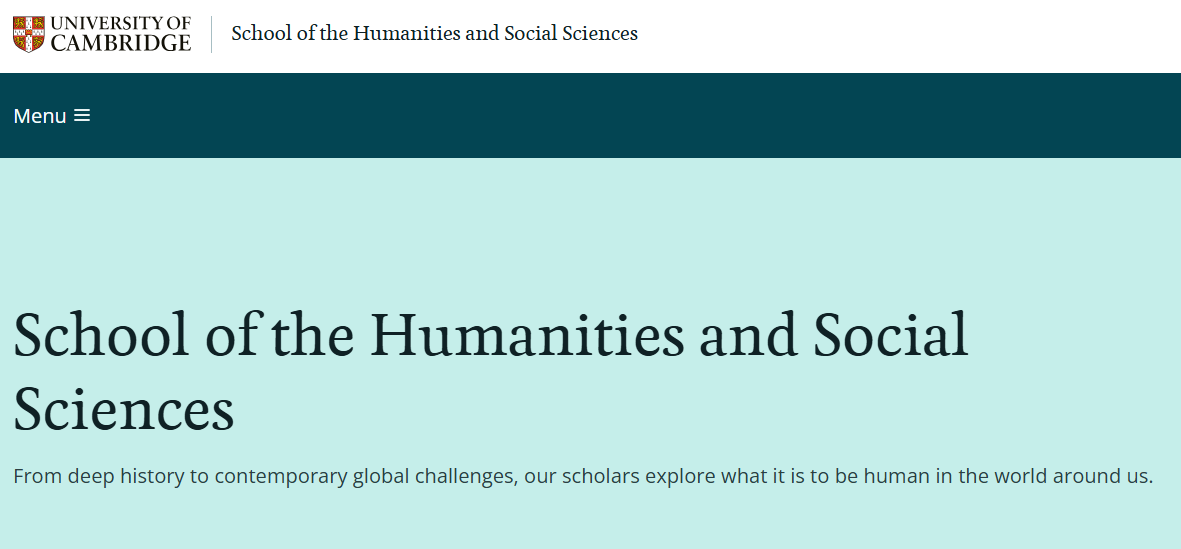The image size is (1181, 549).
Task: Click the 'CAMBRIDGE' wordmark in the logo
Action: (120, 43)
